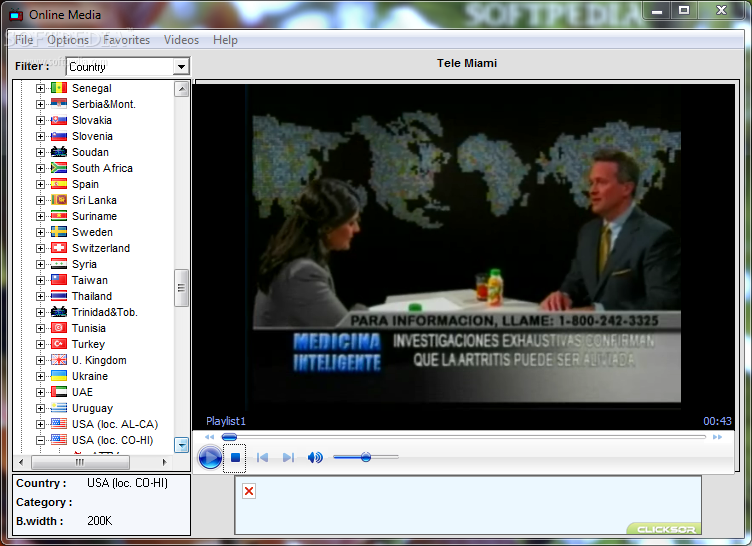Click the rewind arrows beside the seek bar
Image resolution: width=752 pixels, height=546 pixels.
point(209,437)
